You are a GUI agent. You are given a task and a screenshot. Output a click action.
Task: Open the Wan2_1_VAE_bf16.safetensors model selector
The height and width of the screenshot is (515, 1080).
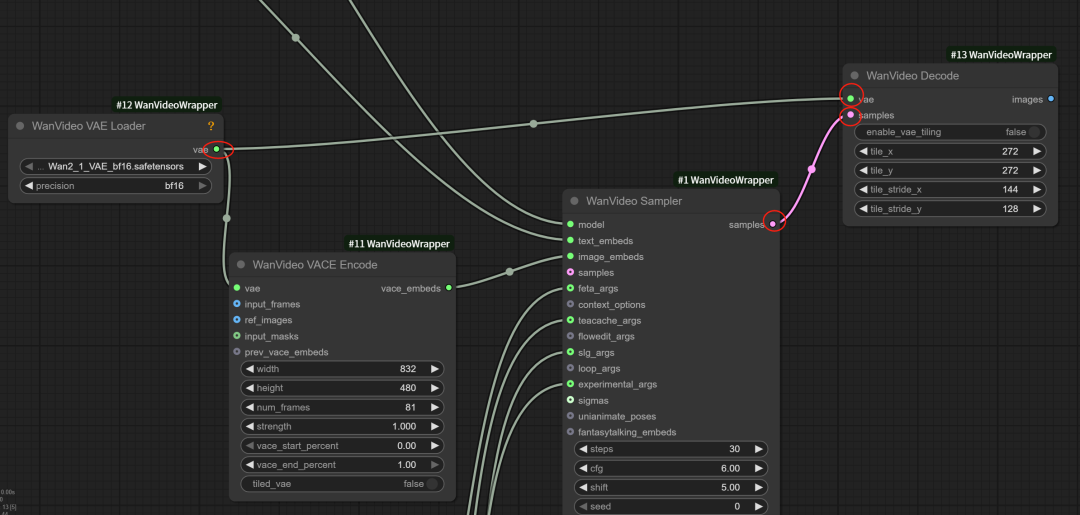[115, 166]
